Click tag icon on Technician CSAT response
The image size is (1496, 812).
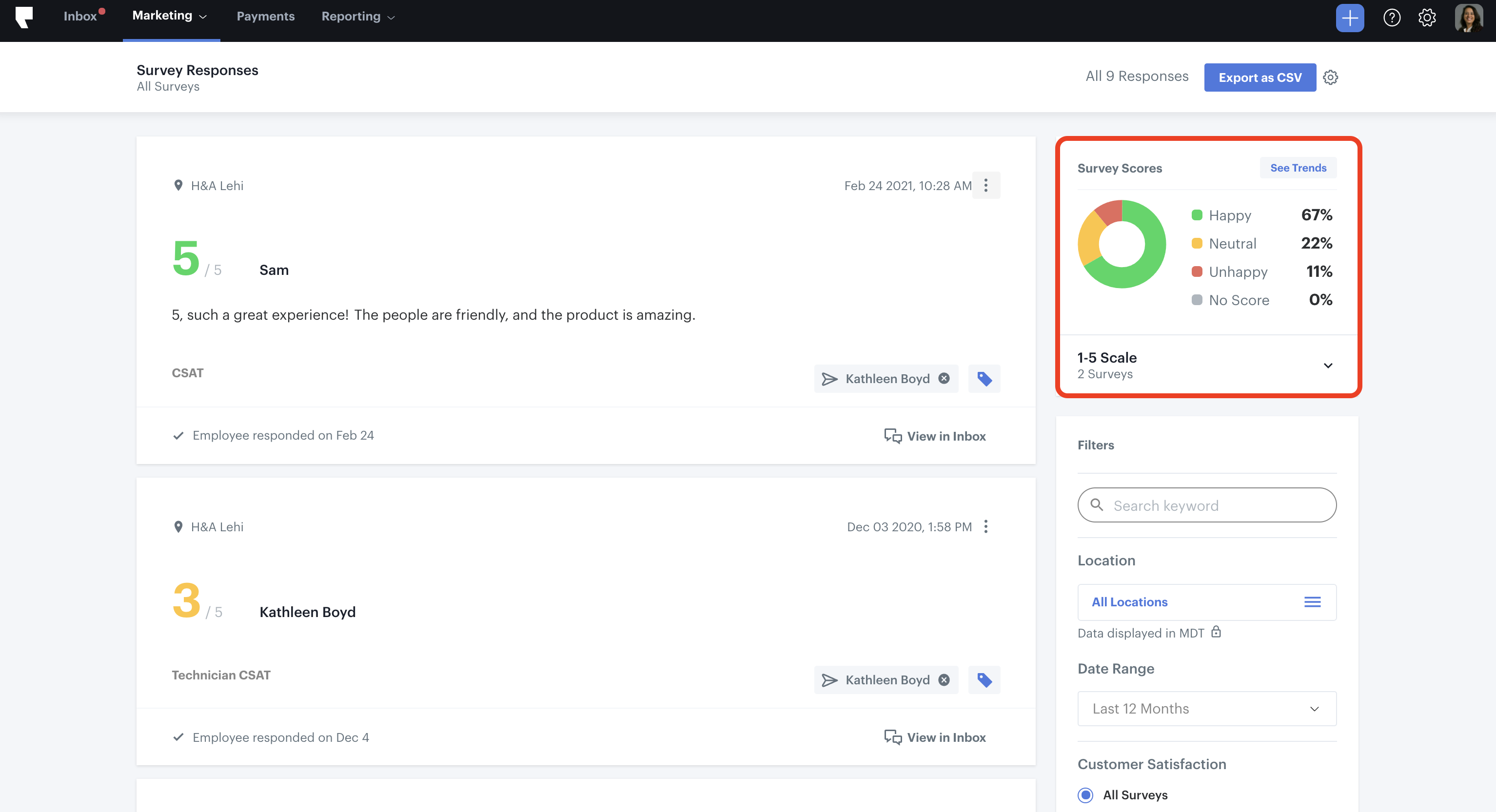984,679
